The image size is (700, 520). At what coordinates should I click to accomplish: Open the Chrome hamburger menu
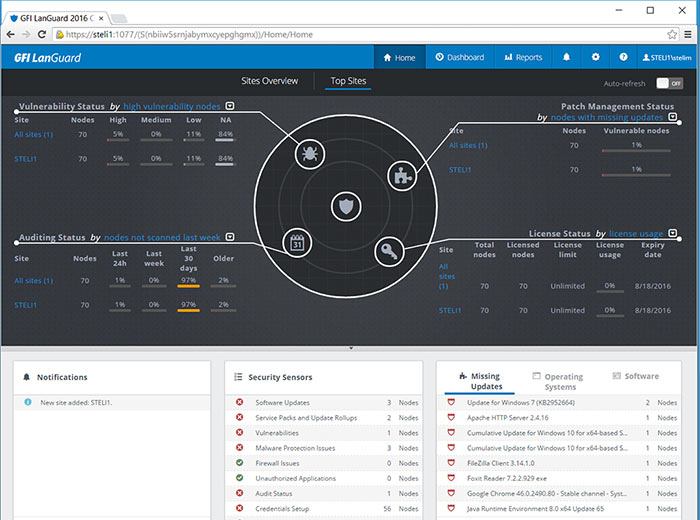pos(688,34)
